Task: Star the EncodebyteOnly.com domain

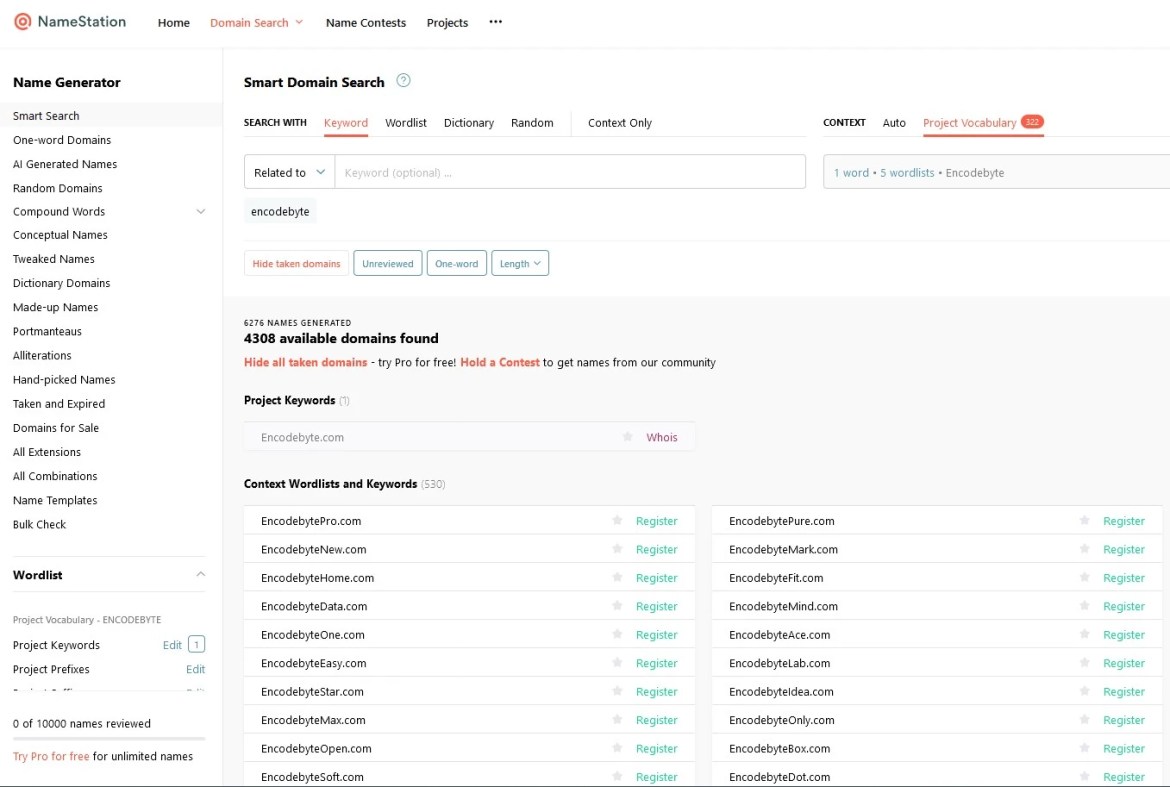Action: pos(1084,719)
